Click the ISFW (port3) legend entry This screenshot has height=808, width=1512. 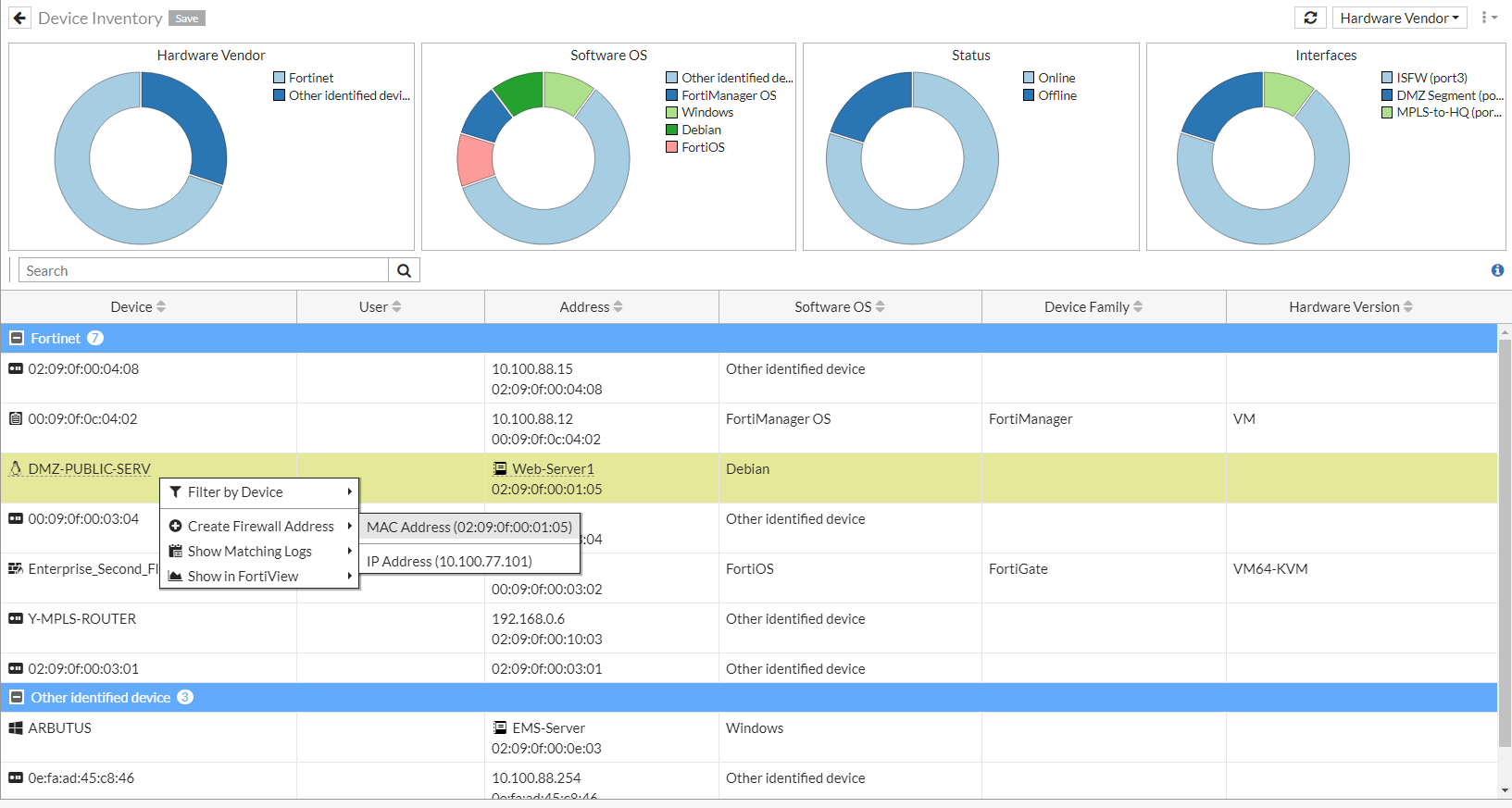[1424, 78]
